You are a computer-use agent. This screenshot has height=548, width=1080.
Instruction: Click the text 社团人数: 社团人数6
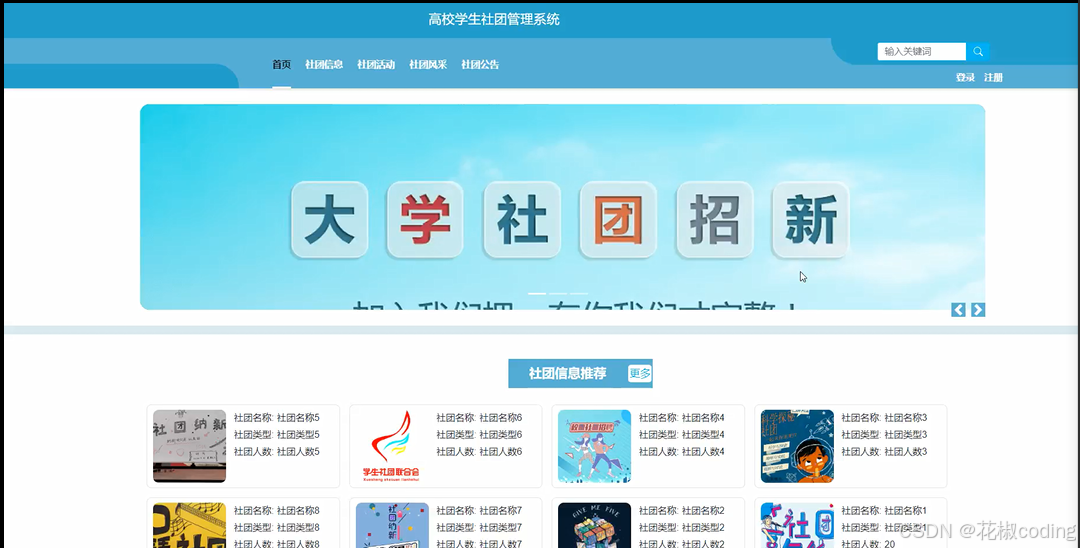click(479, 452)
